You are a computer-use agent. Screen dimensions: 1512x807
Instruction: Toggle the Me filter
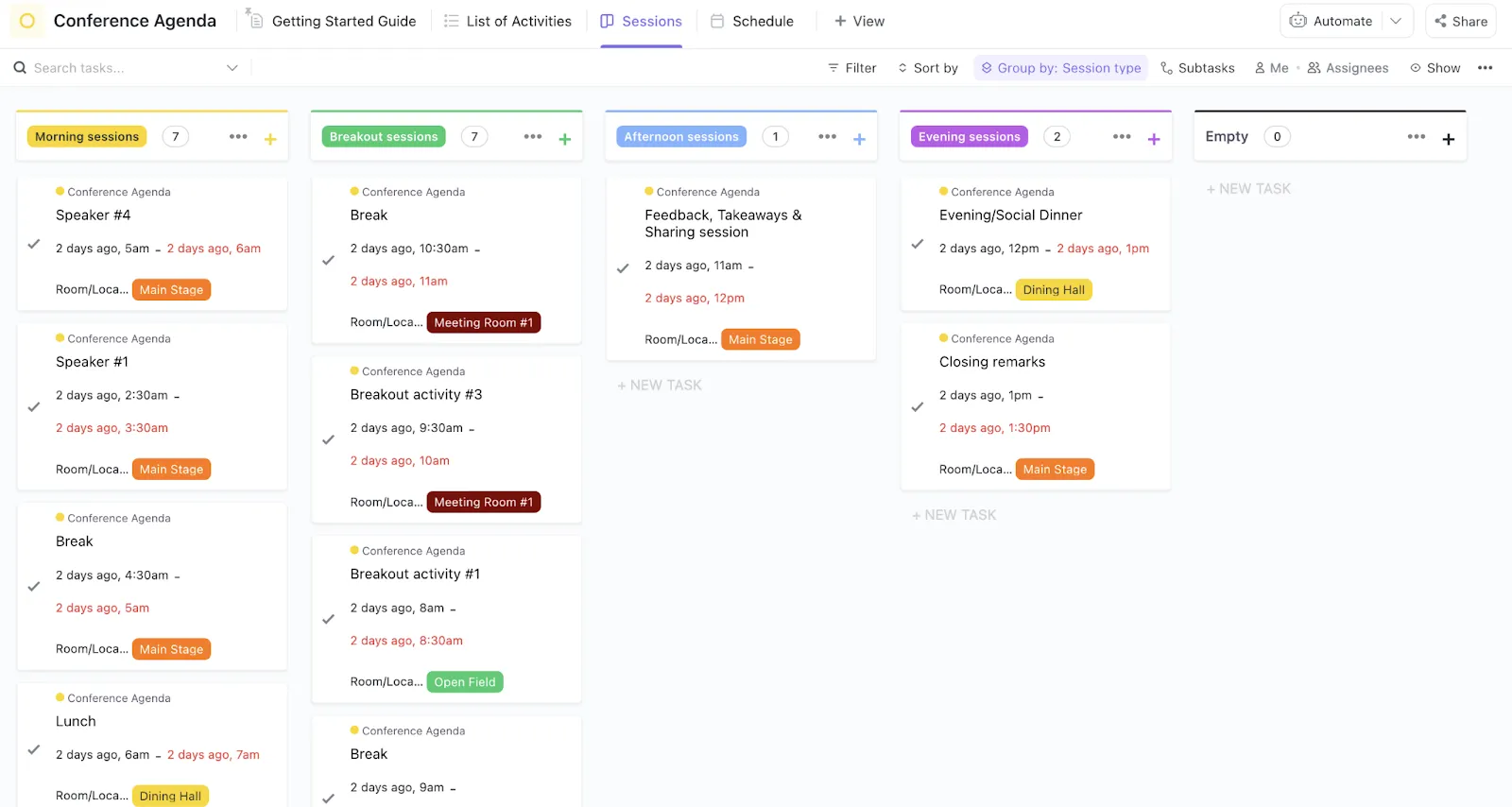[x=1271, y=68]
